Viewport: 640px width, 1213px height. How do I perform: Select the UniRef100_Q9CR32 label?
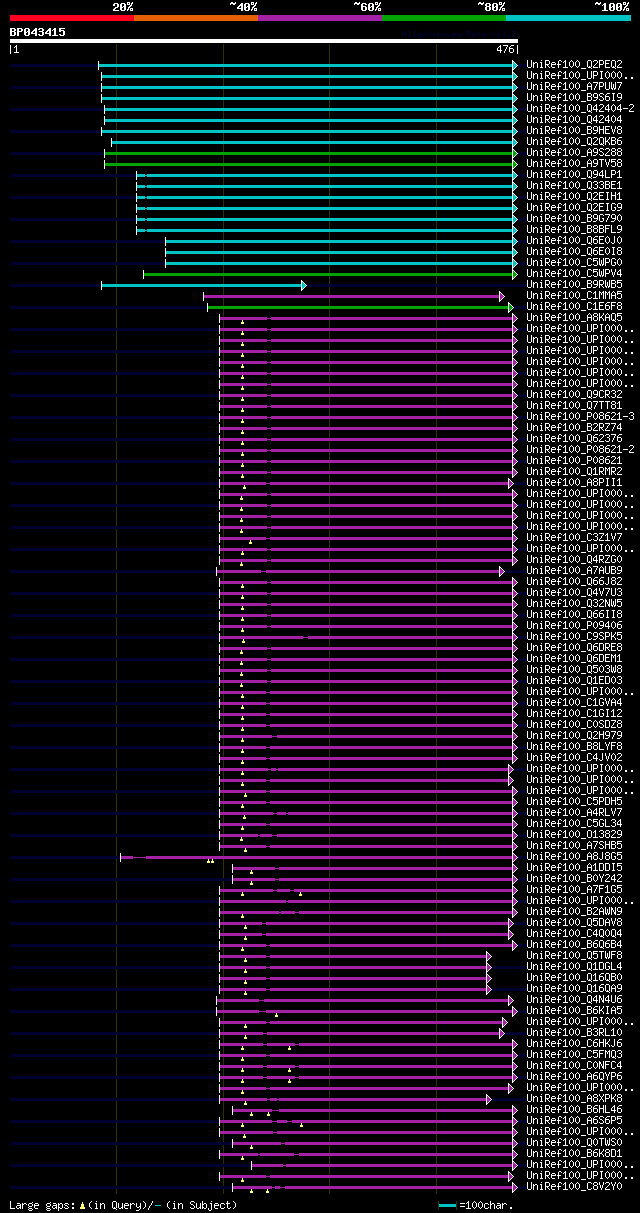574,394
